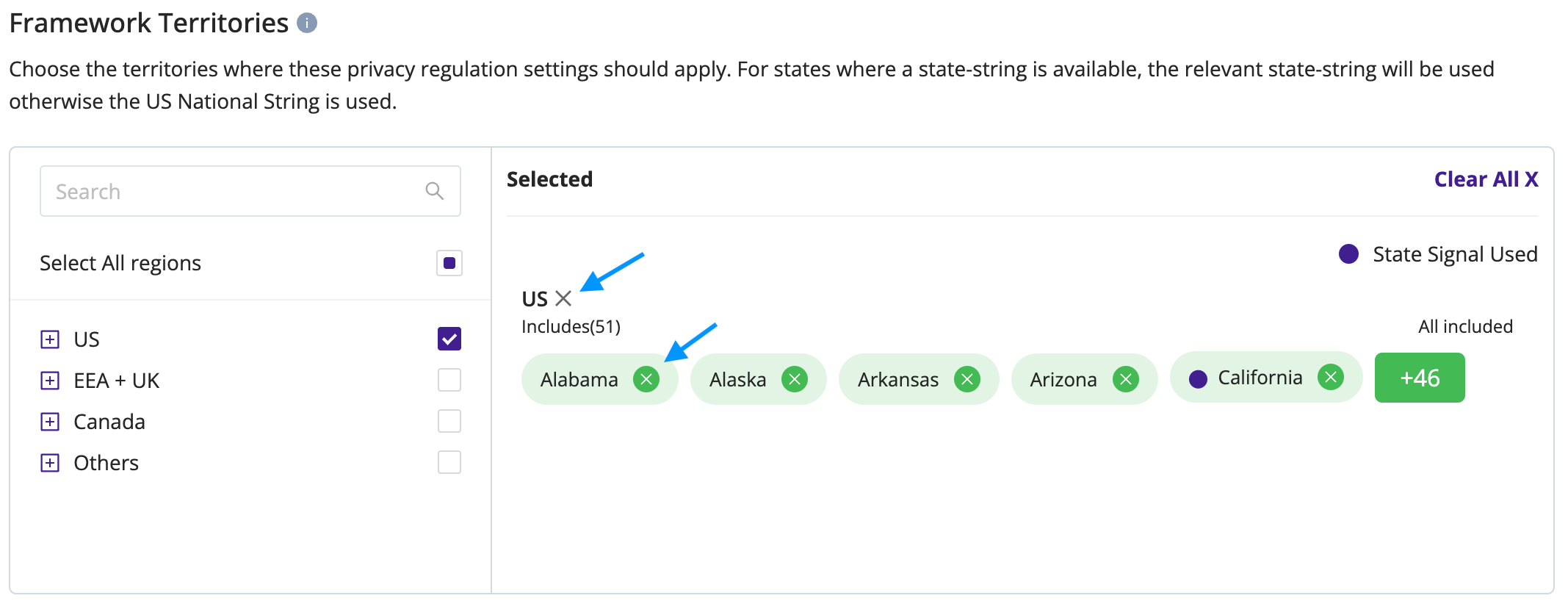Toggle the Select All regions checkbox
This screenshot has width=1568, height=601.
pos(449,263)
